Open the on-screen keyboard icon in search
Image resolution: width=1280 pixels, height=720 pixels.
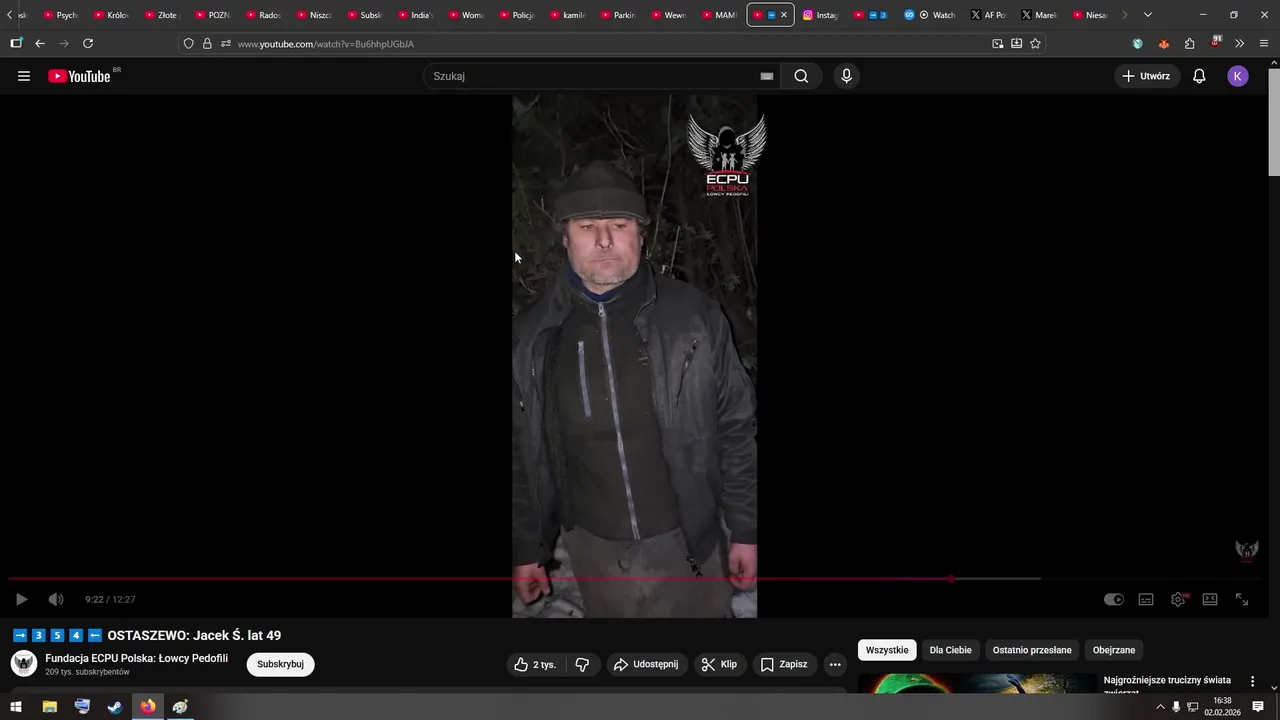(x=767, y=76)
